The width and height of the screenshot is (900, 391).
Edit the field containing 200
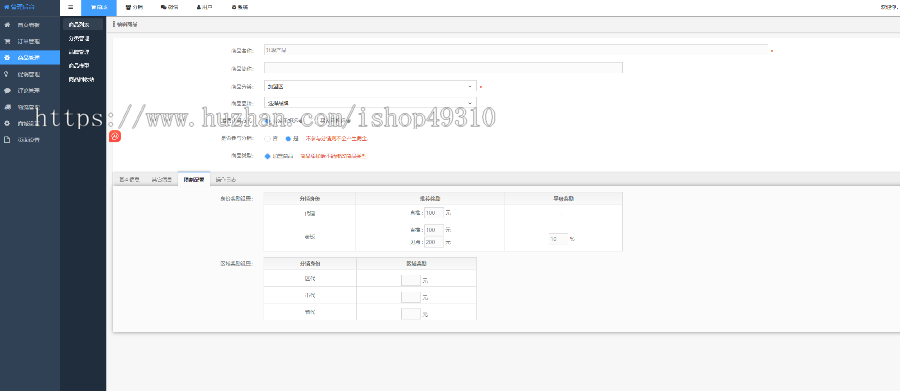pyautogui.click(x=433, y=242)
